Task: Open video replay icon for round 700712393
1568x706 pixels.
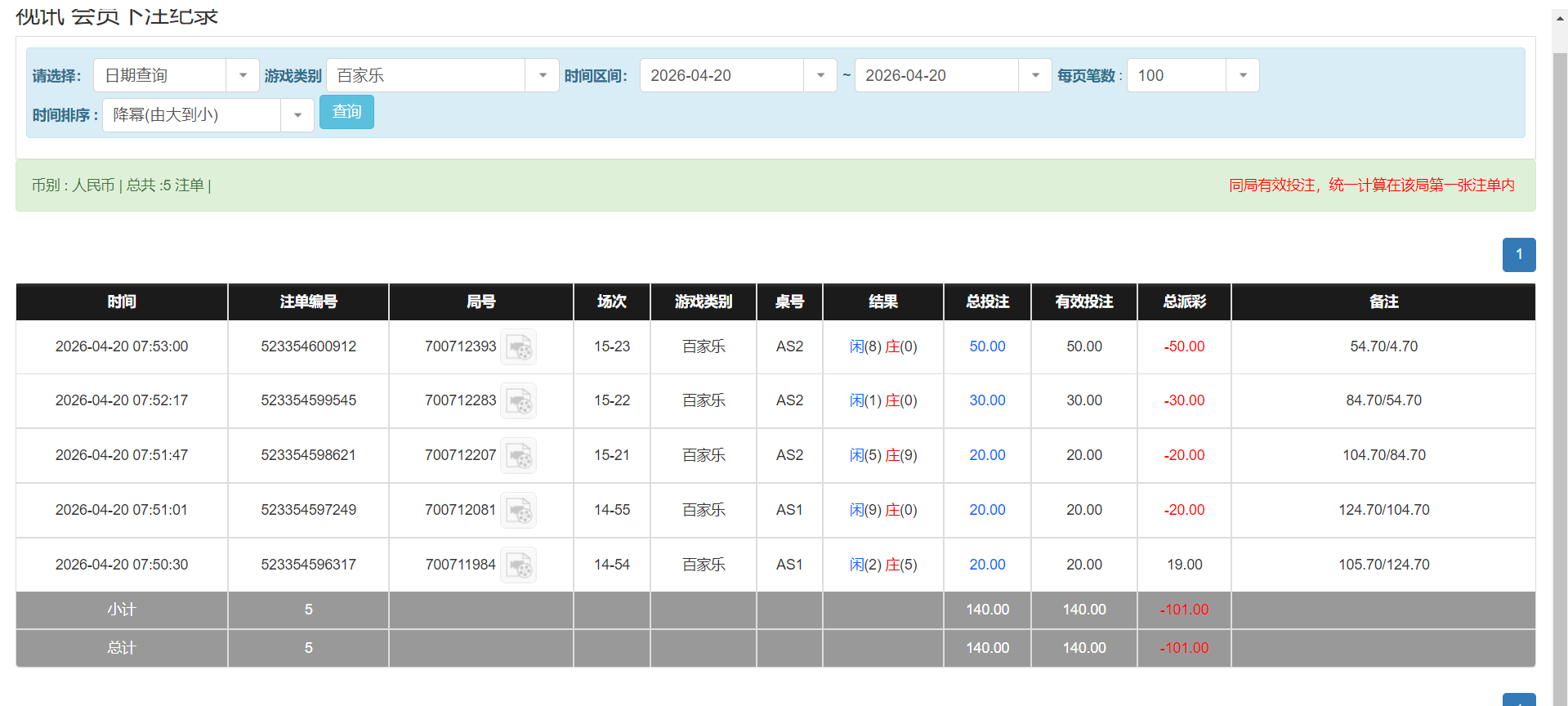Action: (x=518, y=346)
